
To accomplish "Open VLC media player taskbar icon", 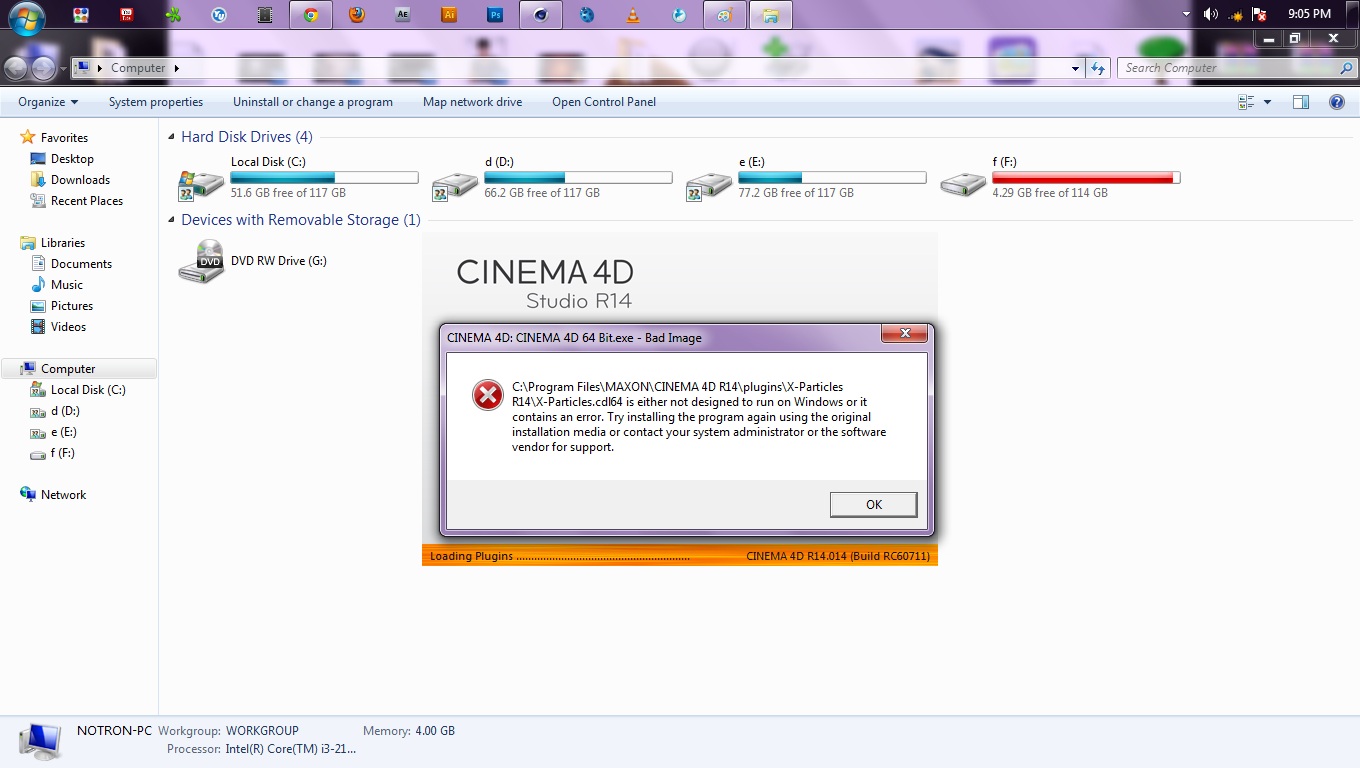I will (x=633, y=15).
